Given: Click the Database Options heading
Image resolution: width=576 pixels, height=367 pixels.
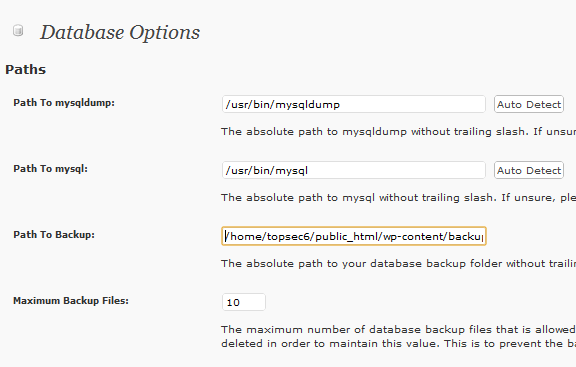Looking at the screenshot, I should (x=120, y=32).
